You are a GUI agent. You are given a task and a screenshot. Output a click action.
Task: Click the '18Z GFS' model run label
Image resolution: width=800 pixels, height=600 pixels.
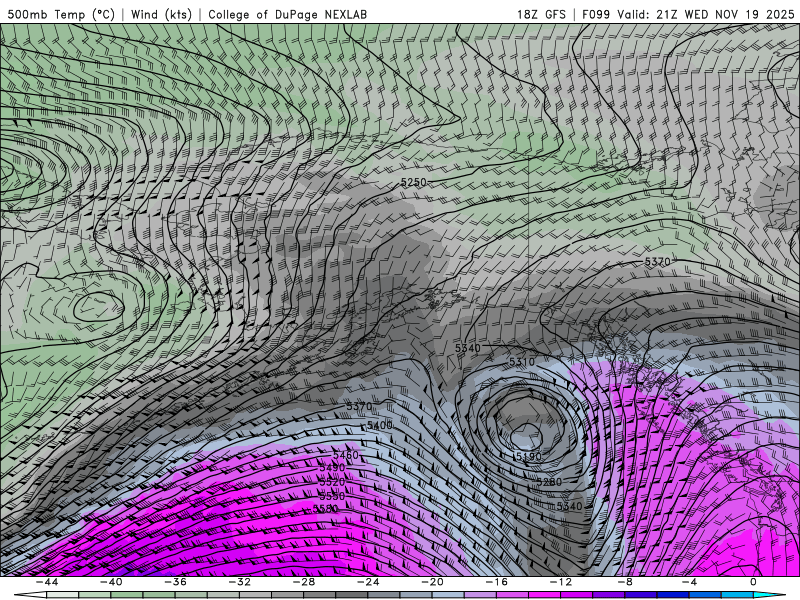coord(541,14)
